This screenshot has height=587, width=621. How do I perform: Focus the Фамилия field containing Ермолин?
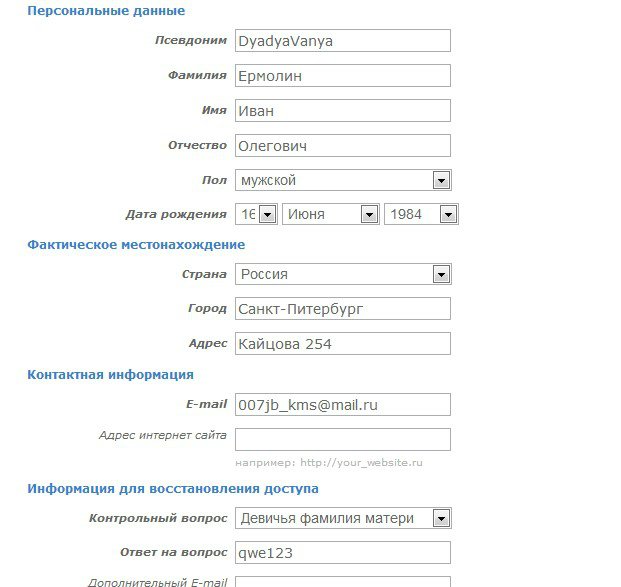click(x=343, y=75)
